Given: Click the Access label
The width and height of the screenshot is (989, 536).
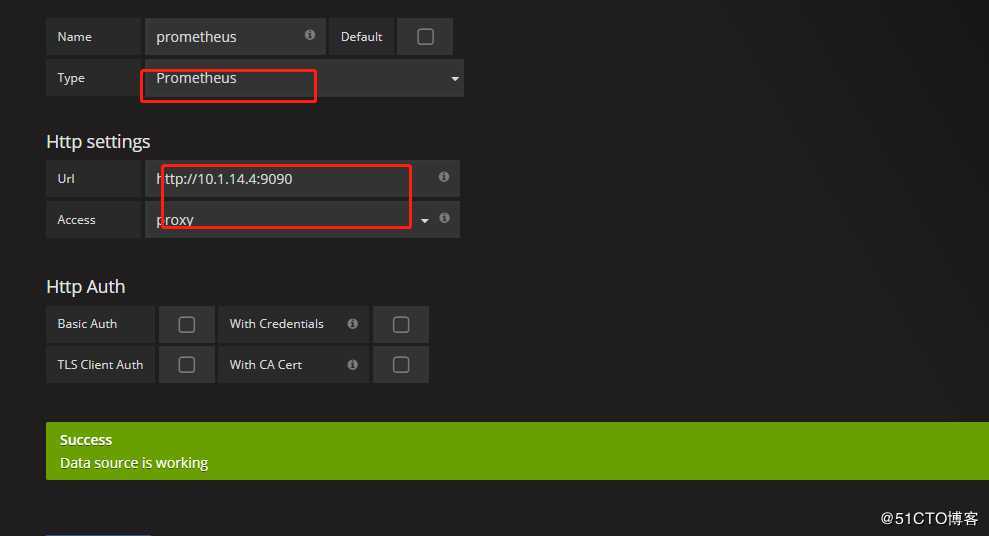Looking at the screenshot, I should coord(76,219).
